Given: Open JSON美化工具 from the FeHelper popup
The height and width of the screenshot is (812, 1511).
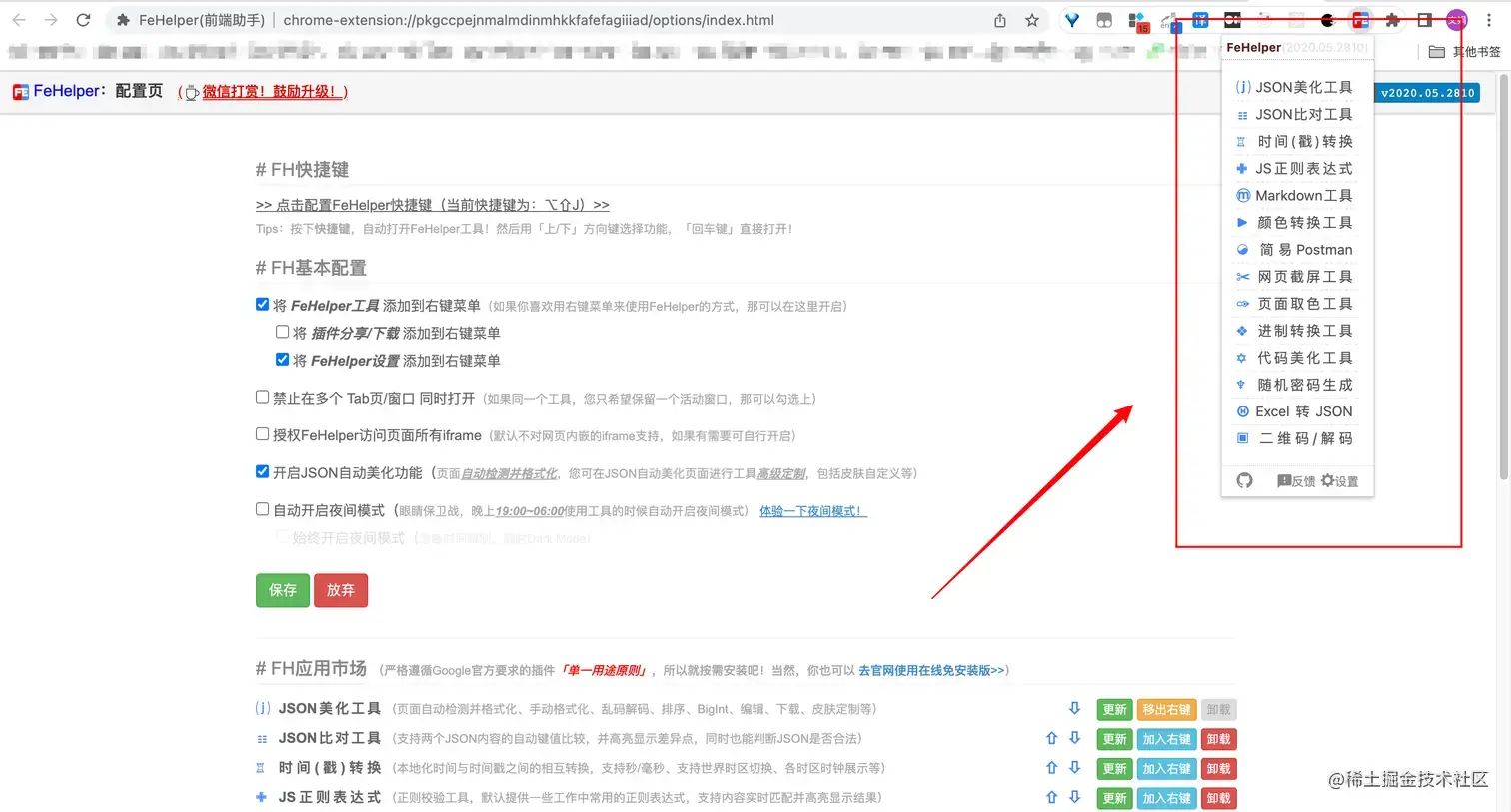Looking at the screenshot, I should tap(1295, 87).
